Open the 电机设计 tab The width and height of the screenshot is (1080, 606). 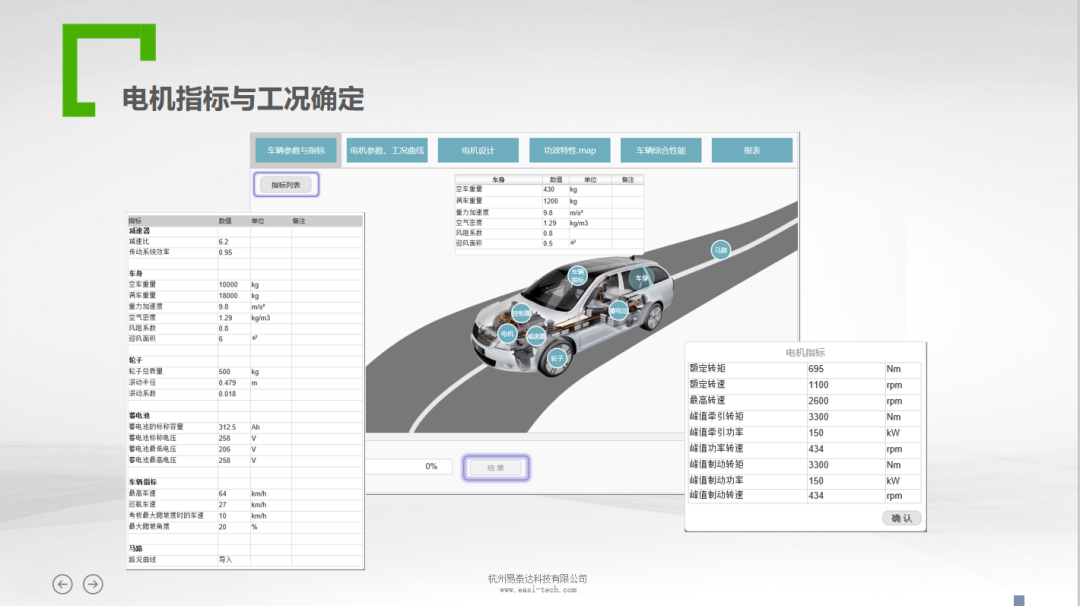coord(478,150)
